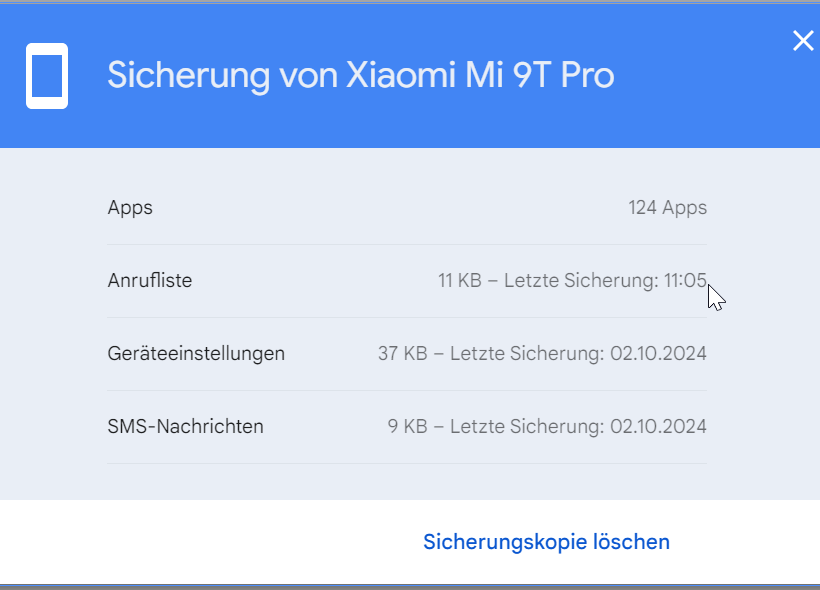Click the 02.10.2024 date for SMS-Nachrichten
Viewport: 820px width, 590px height.
coord(658,427)
